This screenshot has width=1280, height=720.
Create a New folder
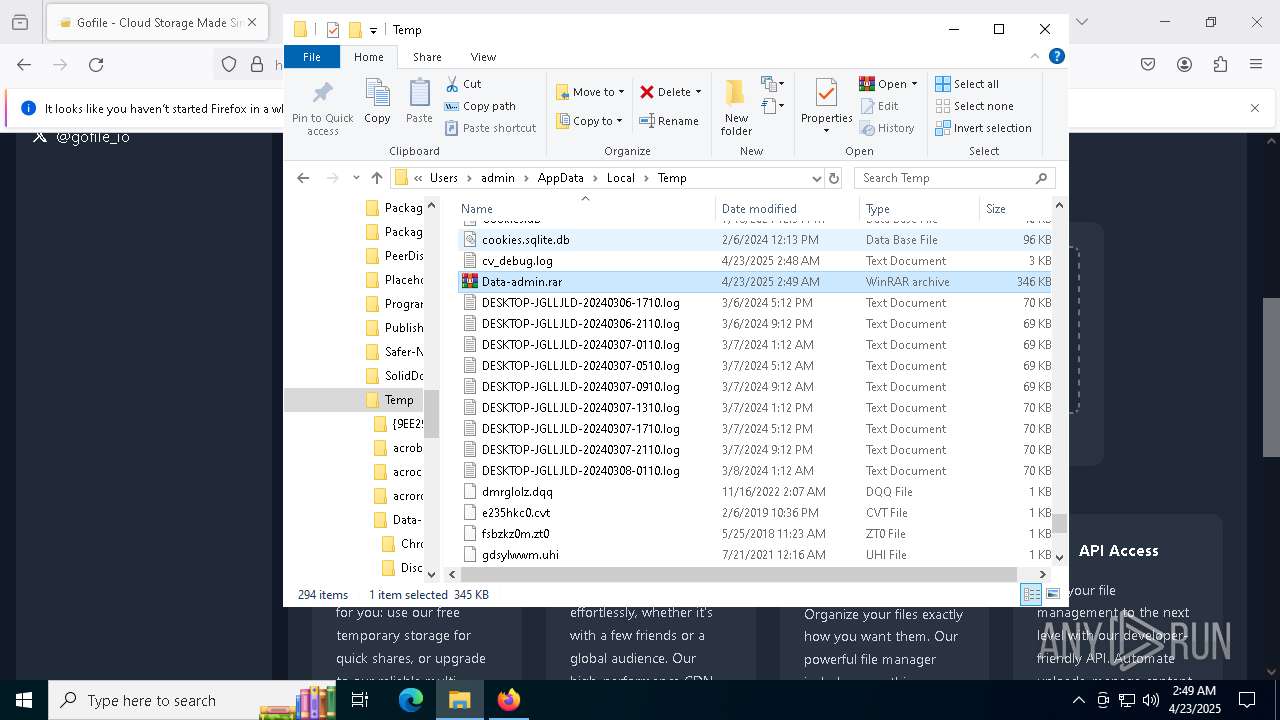(x=736, y=107)
